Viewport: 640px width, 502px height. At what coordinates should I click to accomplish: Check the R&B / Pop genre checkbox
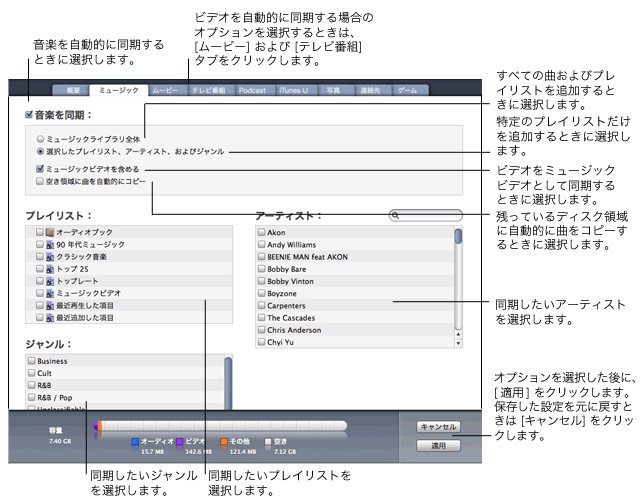tap(31, 397)
